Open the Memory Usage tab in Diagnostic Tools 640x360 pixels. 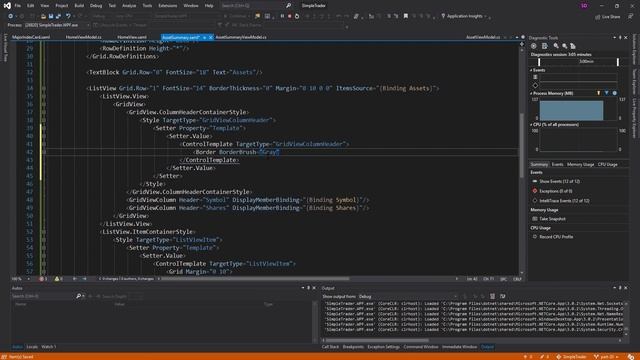coord(580,164)
